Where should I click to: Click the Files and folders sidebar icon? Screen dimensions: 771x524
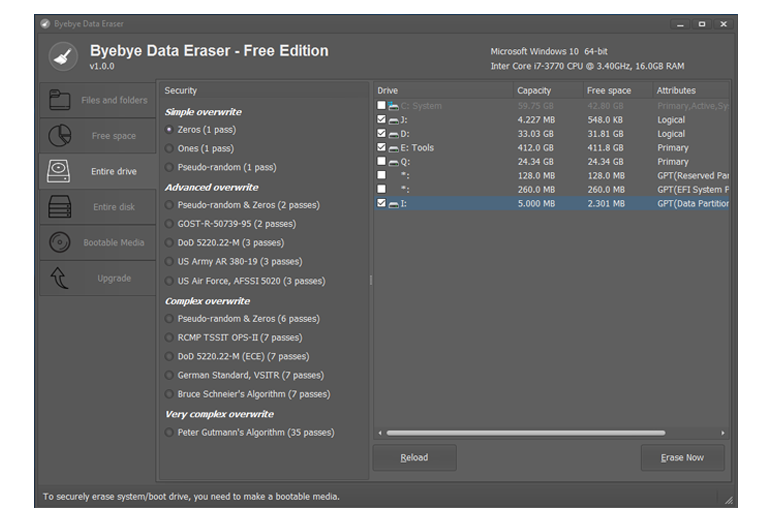pos(60,100)
